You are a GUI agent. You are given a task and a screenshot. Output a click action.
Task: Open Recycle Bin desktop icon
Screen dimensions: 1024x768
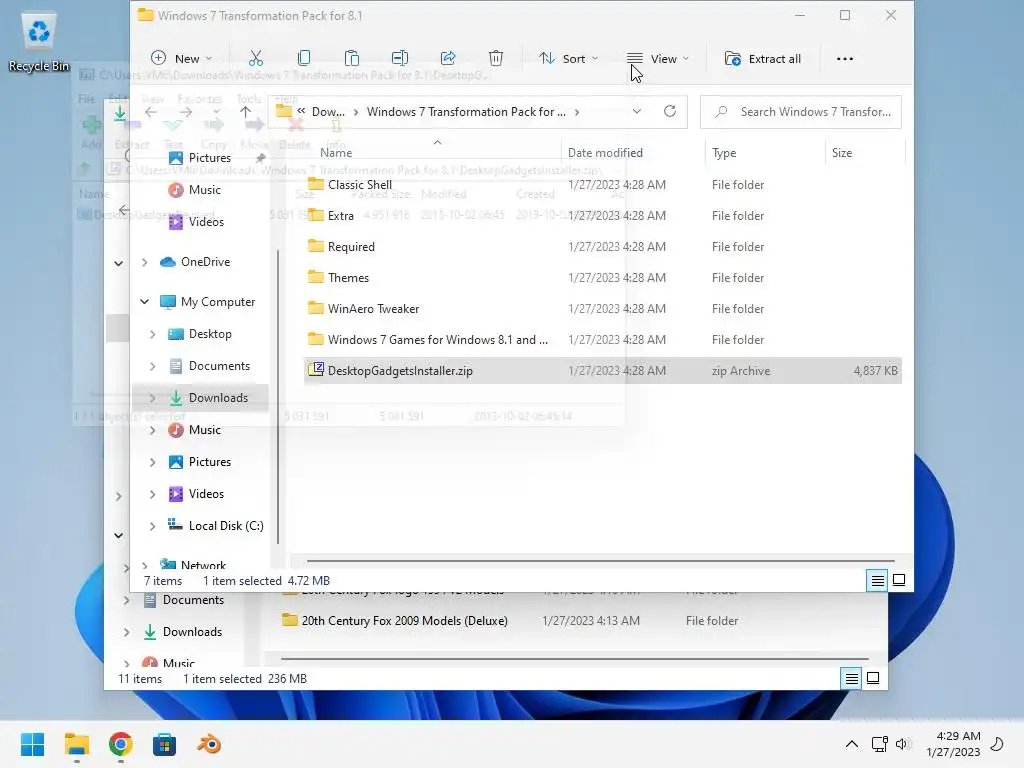[x=39, y=44]
